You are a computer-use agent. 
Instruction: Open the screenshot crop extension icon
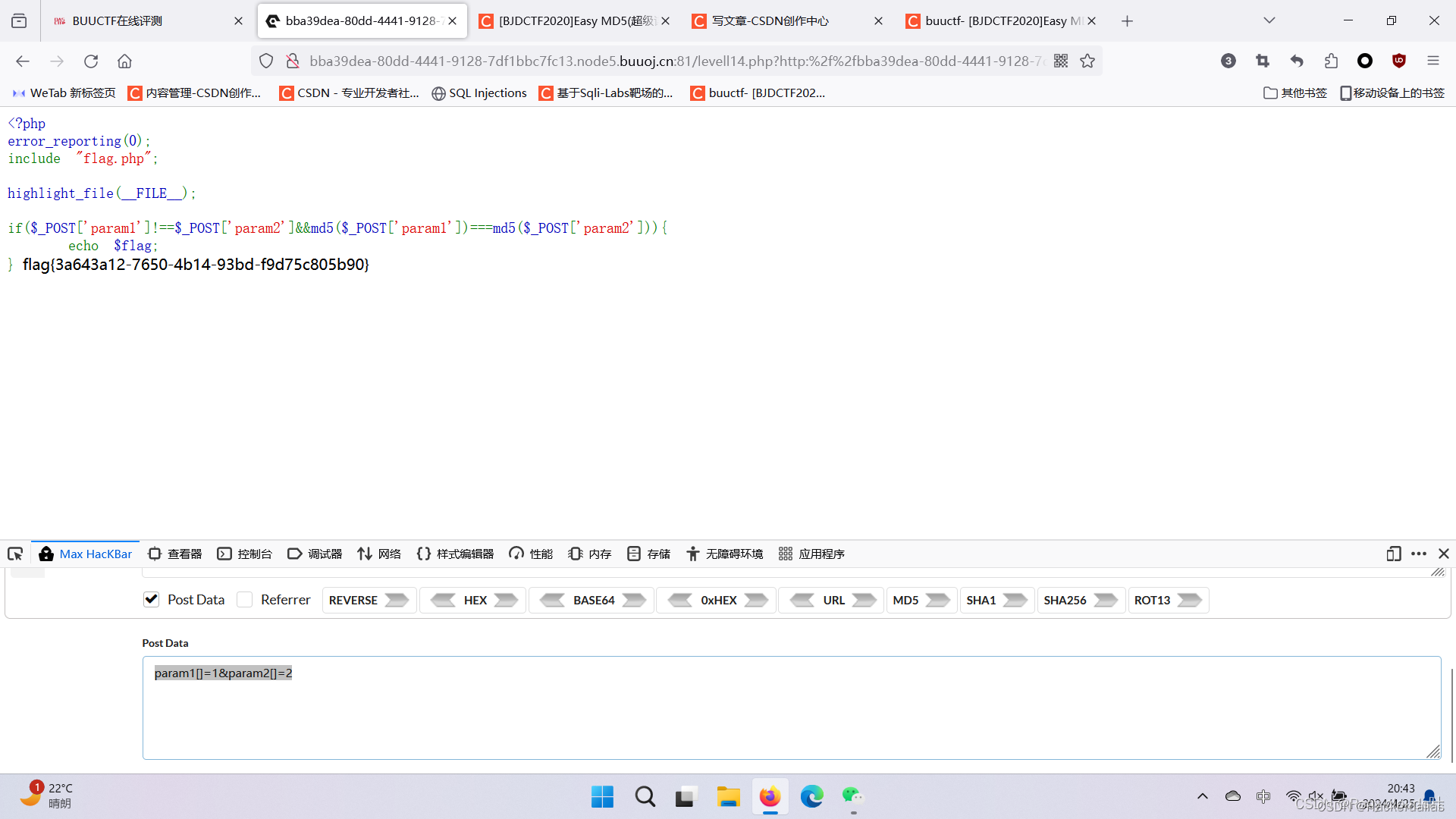[x=1263, y=61]
